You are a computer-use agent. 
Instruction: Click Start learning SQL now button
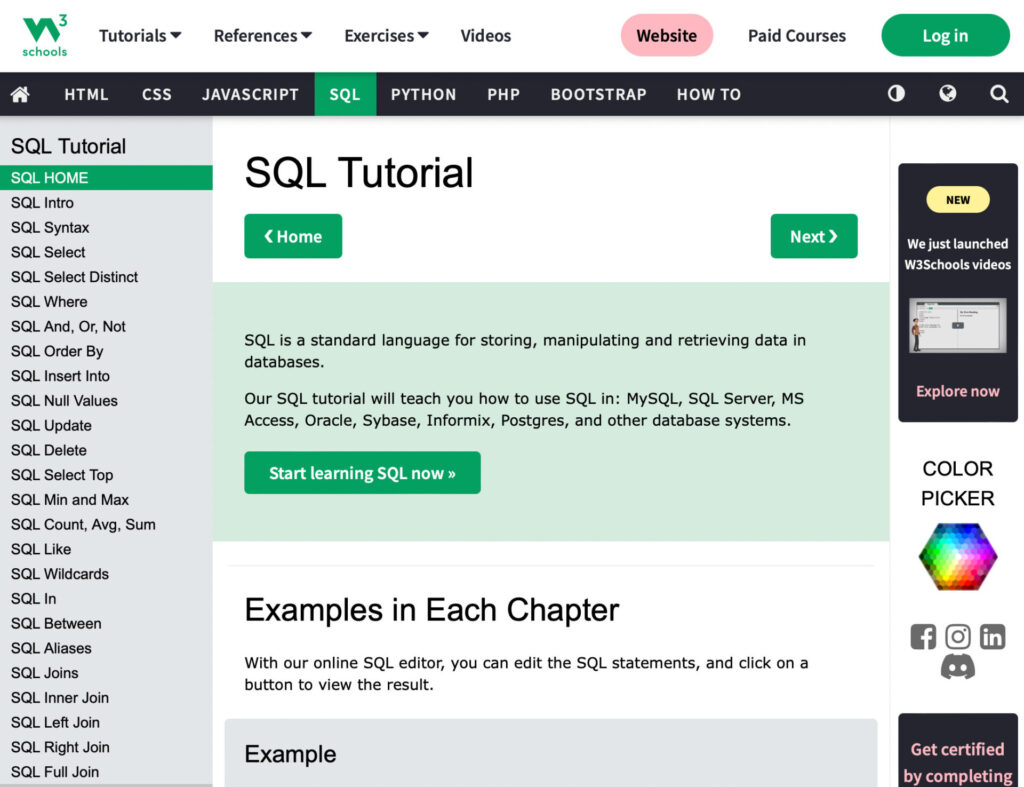tap(362, 473)
